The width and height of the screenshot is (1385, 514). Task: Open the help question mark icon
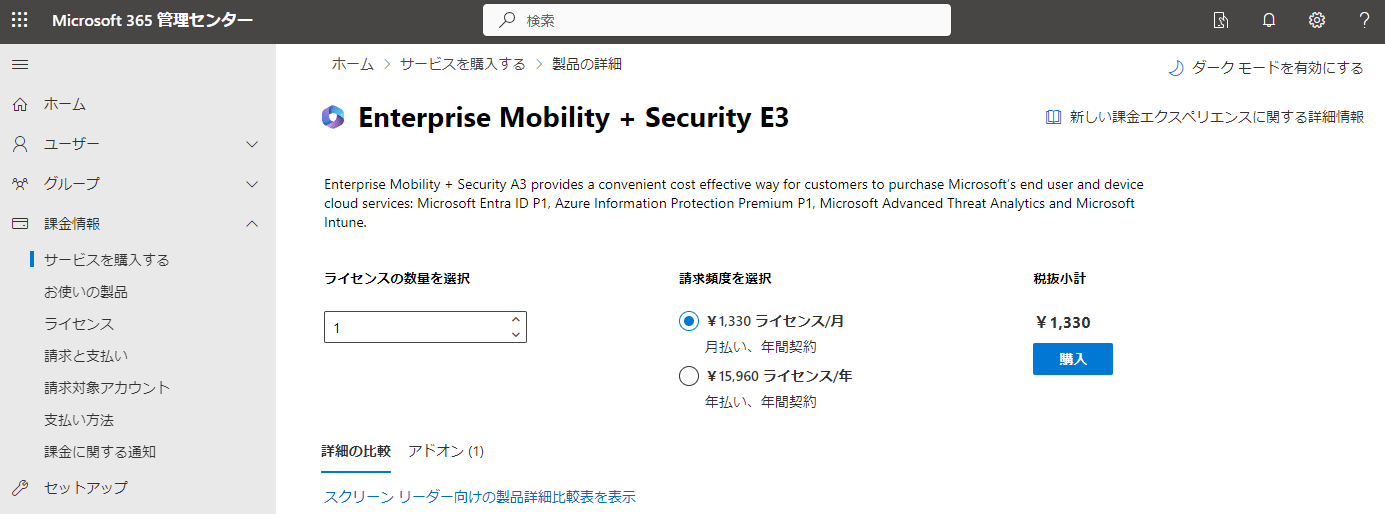[x=1364, y=20]
